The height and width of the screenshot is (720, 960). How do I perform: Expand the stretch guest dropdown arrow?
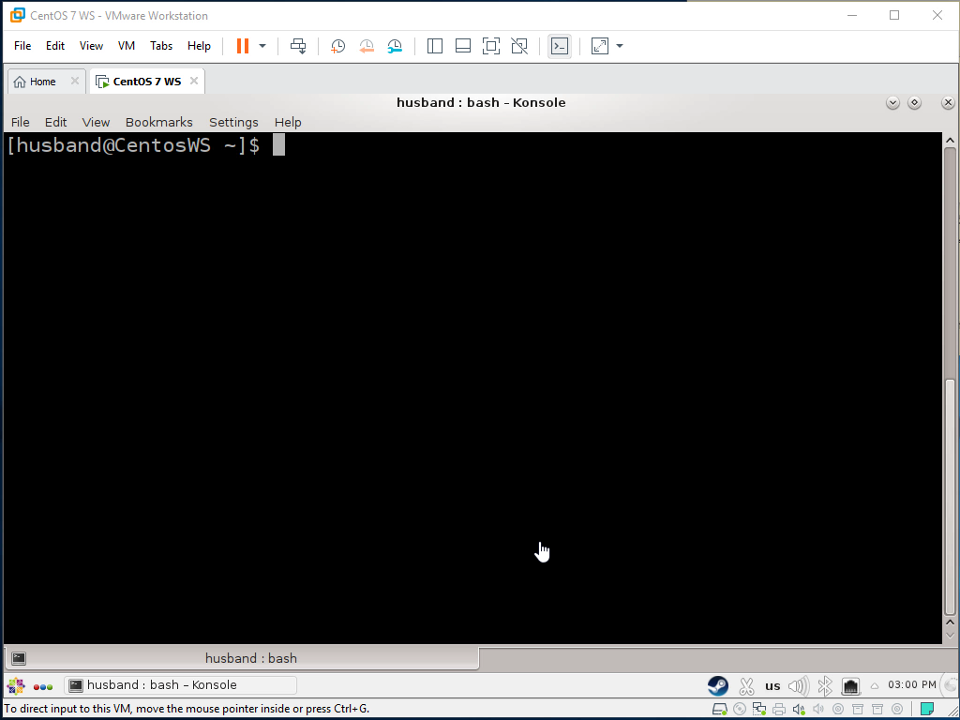(620, 46)
